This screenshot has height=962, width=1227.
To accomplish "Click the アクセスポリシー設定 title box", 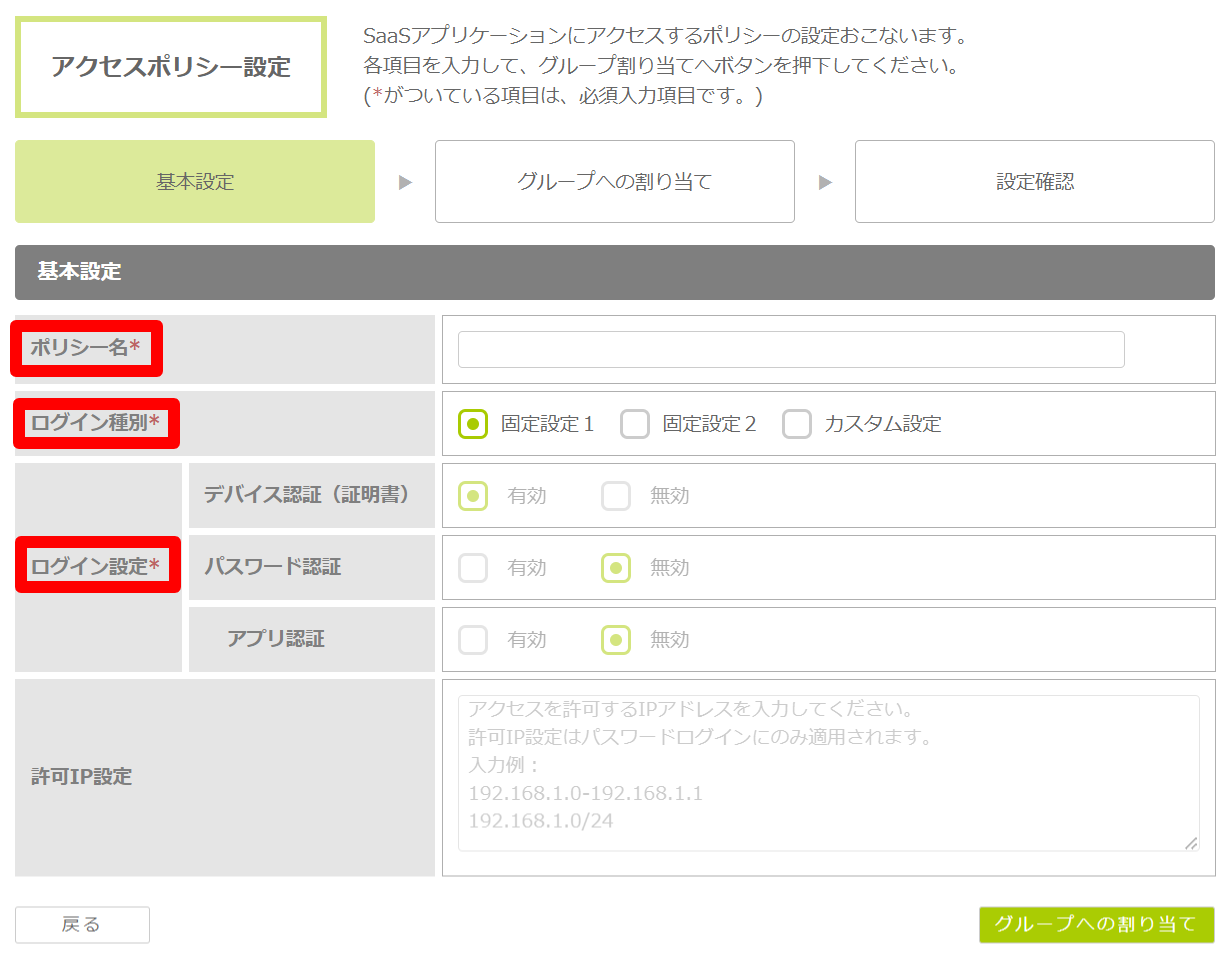I will [x=171, y=67].
